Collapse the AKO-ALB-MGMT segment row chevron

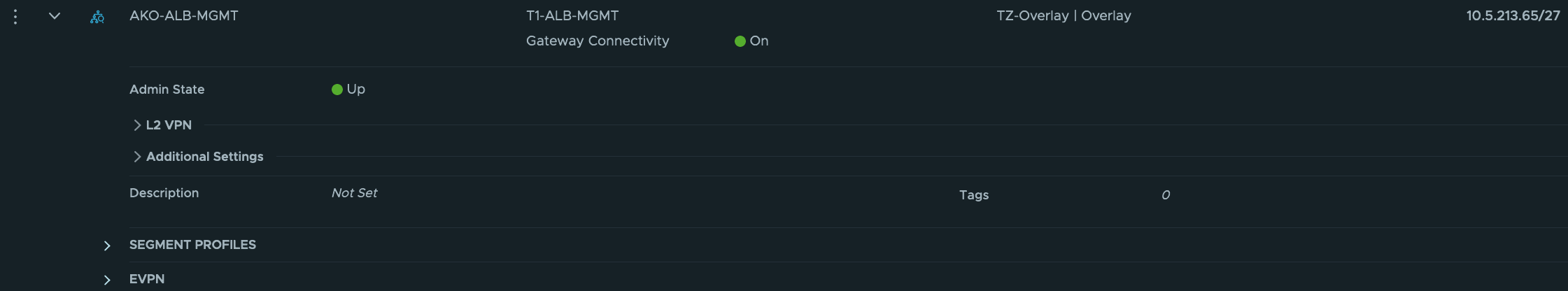pyautogui.click(x=55, y=16)
